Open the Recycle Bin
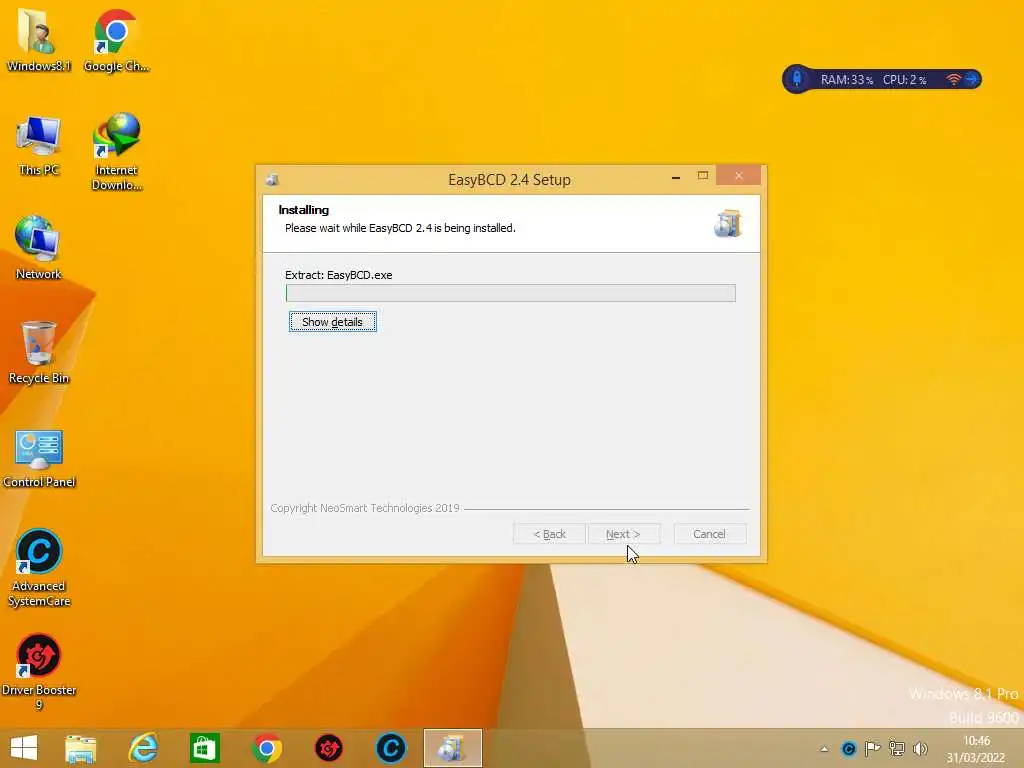Viewport: 1024px width, 768px height. coord(39,353)
